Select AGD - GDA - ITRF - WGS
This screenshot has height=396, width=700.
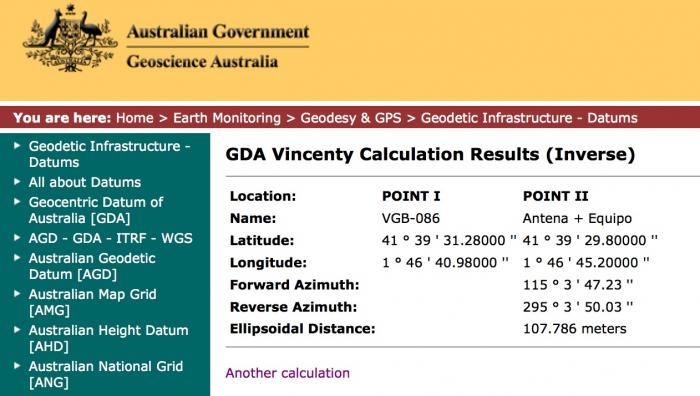pos(111,238)
